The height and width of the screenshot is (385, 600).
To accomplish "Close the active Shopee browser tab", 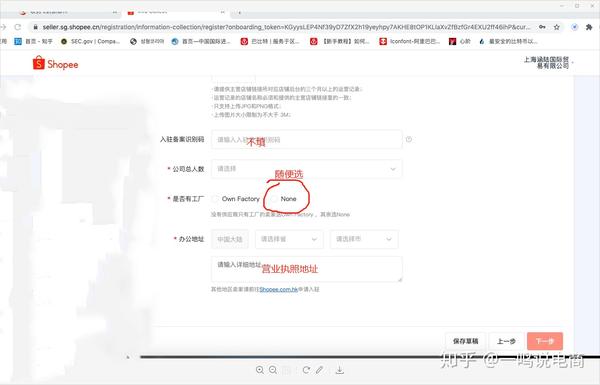I will coord(222,12).
